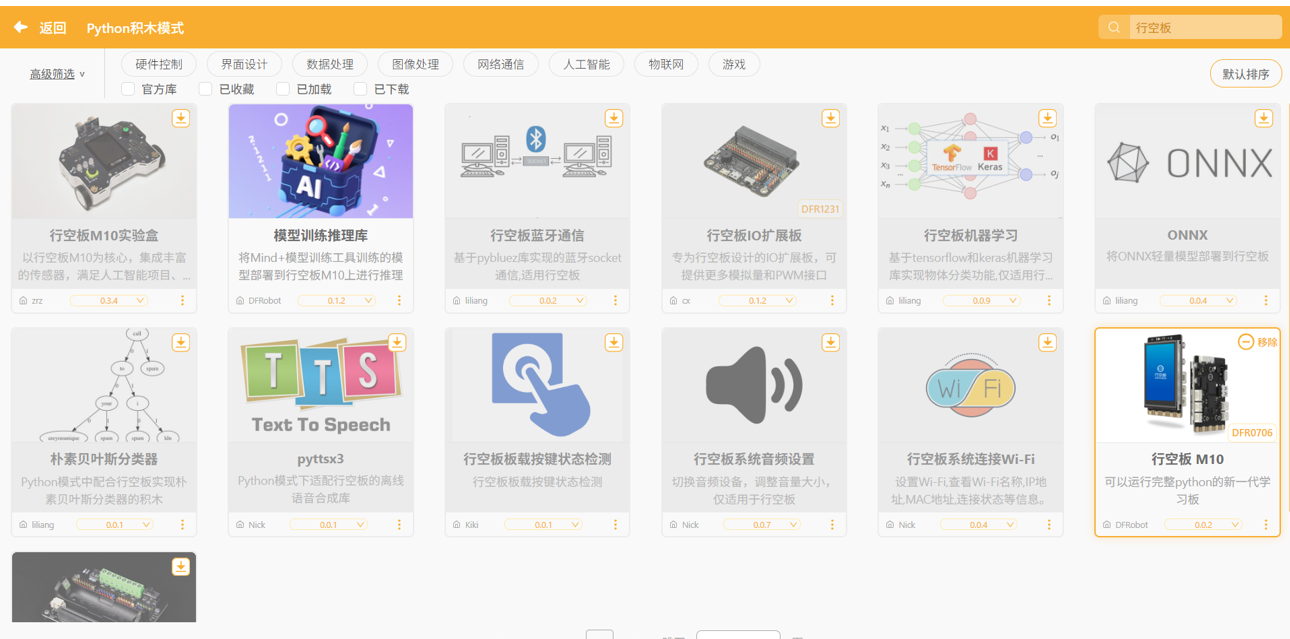Viewport: 1290px width, 639px height.
Task: Check the 已下载 filter box
Action: (x=360, y=89)
